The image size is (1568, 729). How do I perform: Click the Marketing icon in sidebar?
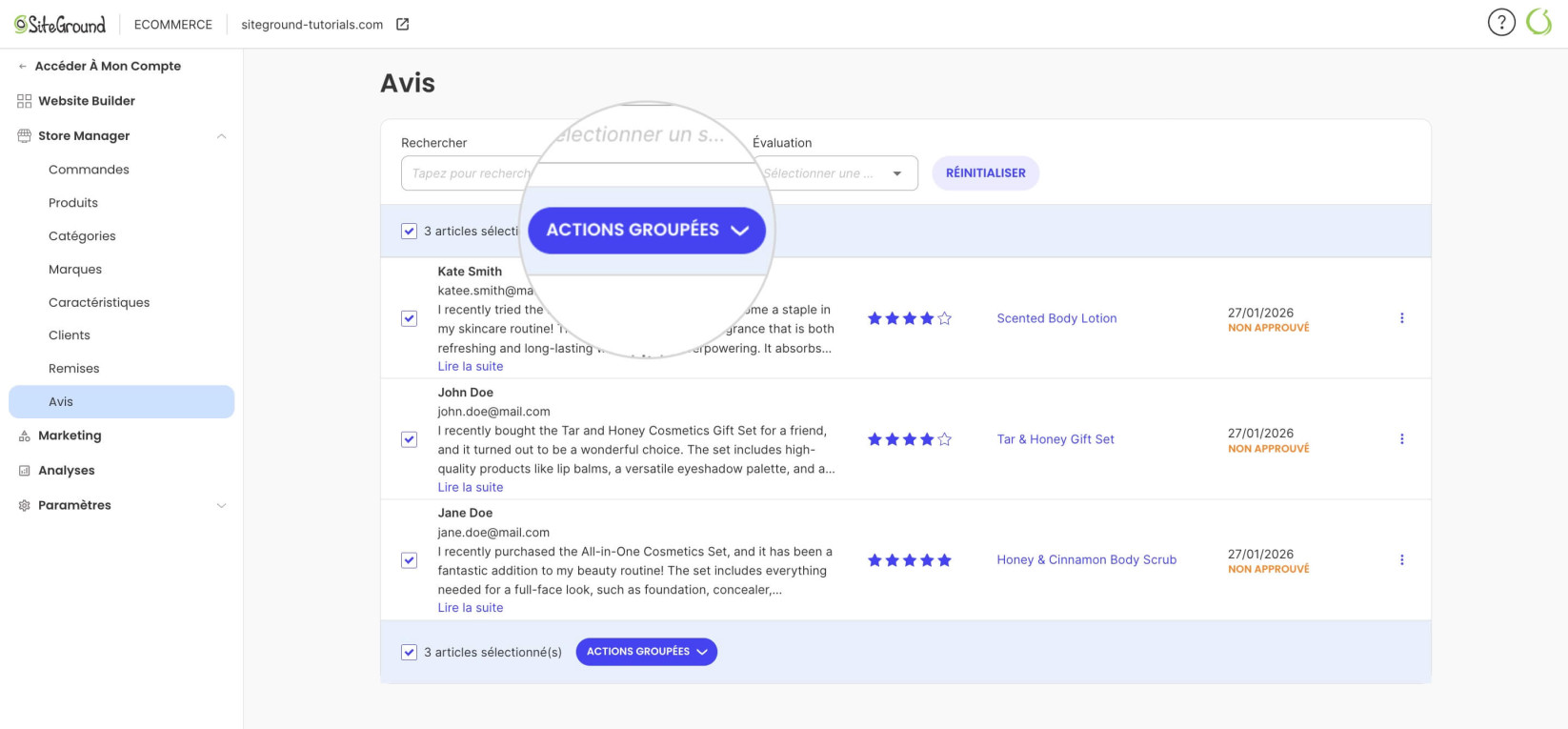pos(25,436)
